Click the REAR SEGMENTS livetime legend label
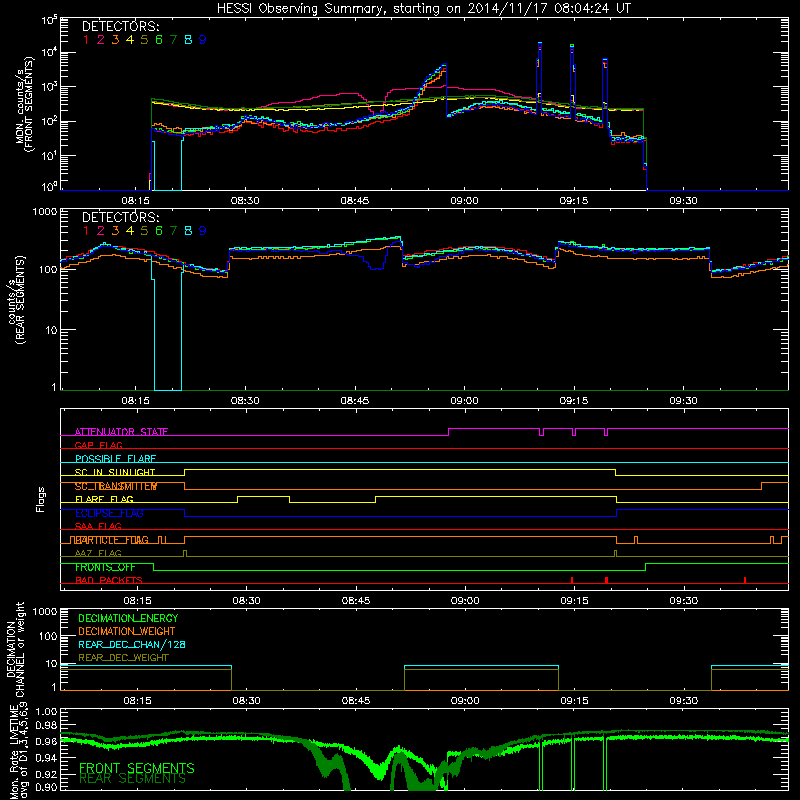The image size is (800, 800). click(133, 779)
